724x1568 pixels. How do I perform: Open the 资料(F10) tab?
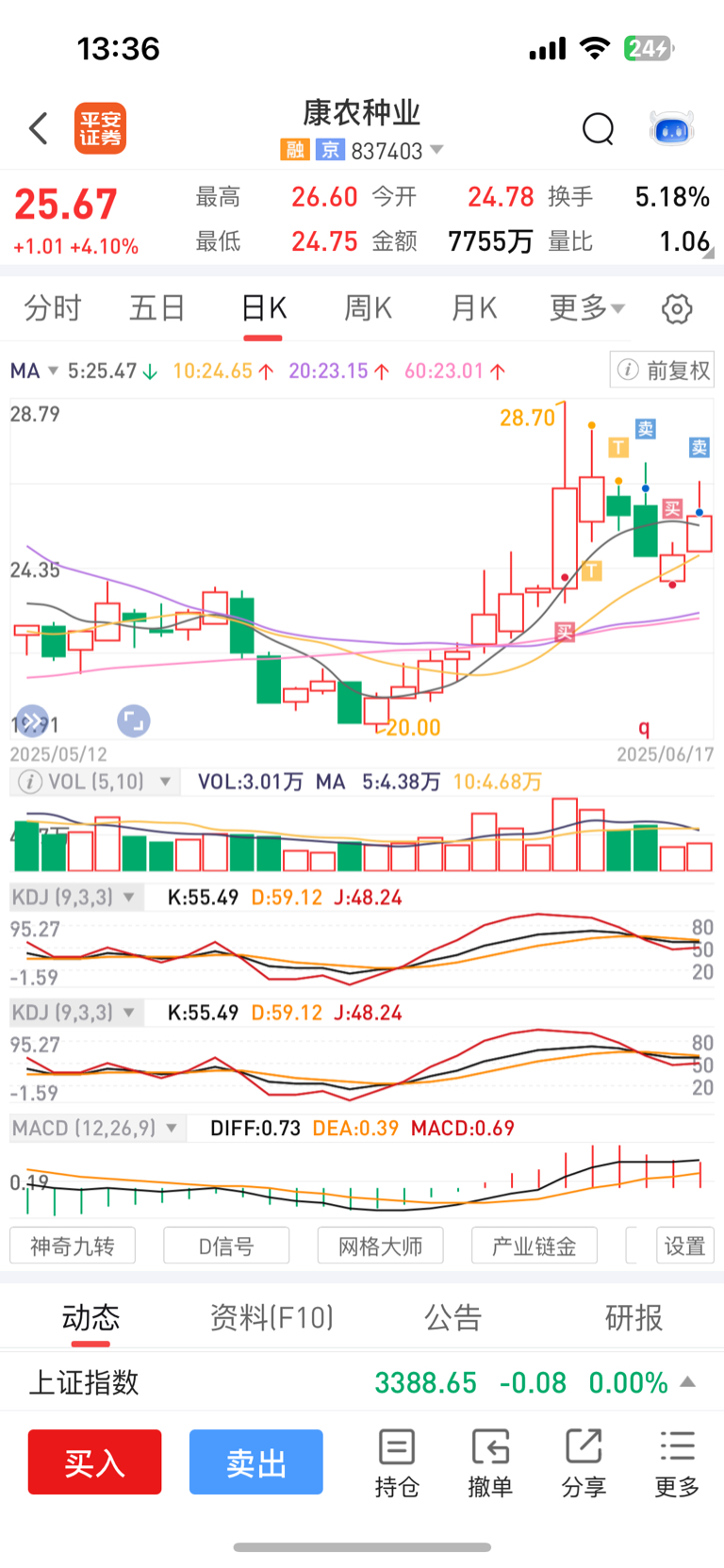271,1317
